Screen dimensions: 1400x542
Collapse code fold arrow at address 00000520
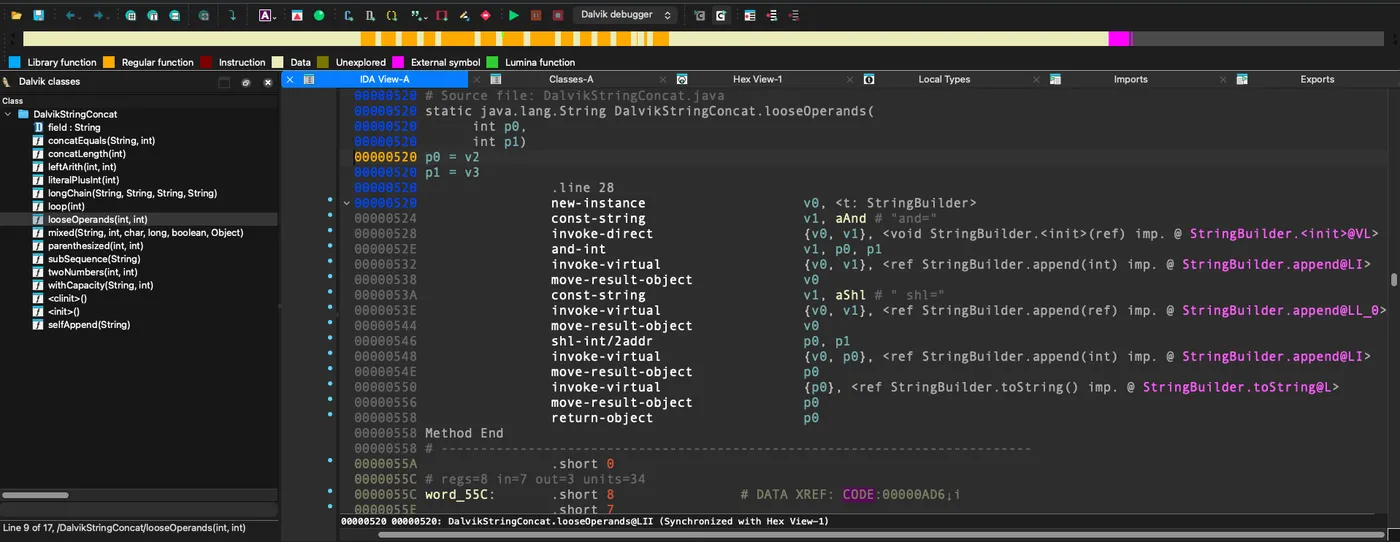(347, 203)
